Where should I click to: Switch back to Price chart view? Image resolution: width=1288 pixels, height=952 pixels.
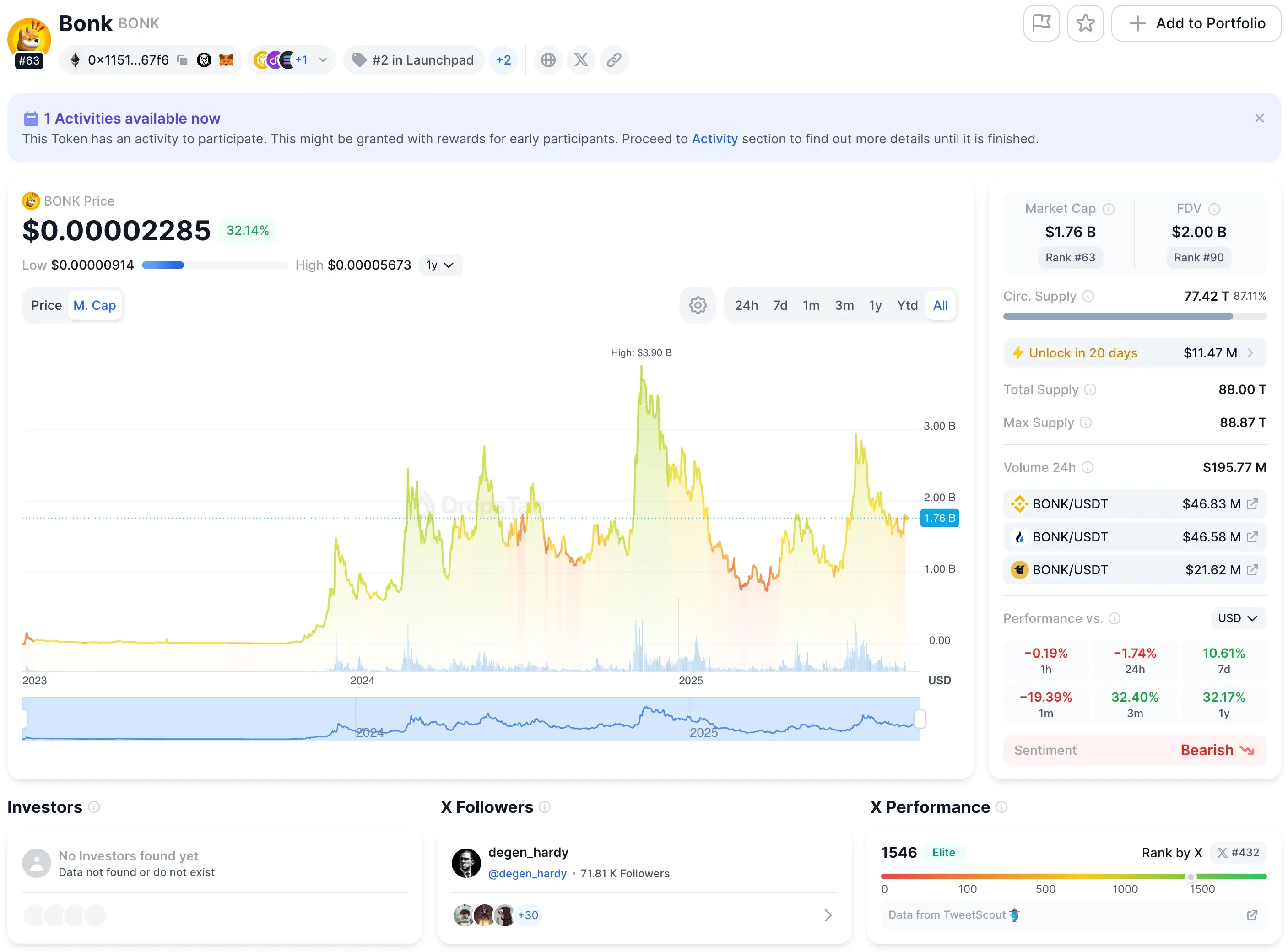click(46, 305)
